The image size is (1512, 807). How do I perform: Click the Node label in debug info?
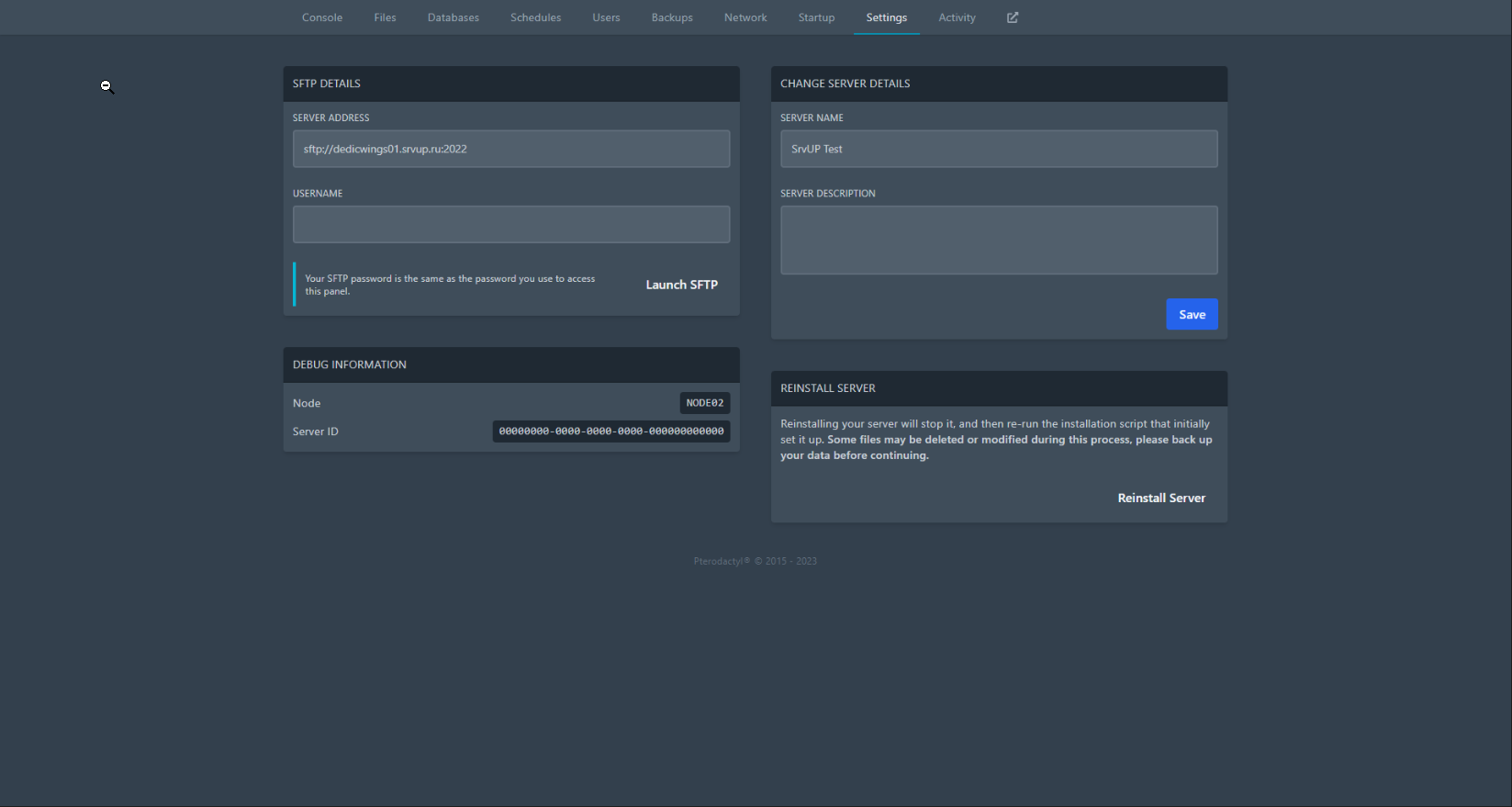pos(307,403)
